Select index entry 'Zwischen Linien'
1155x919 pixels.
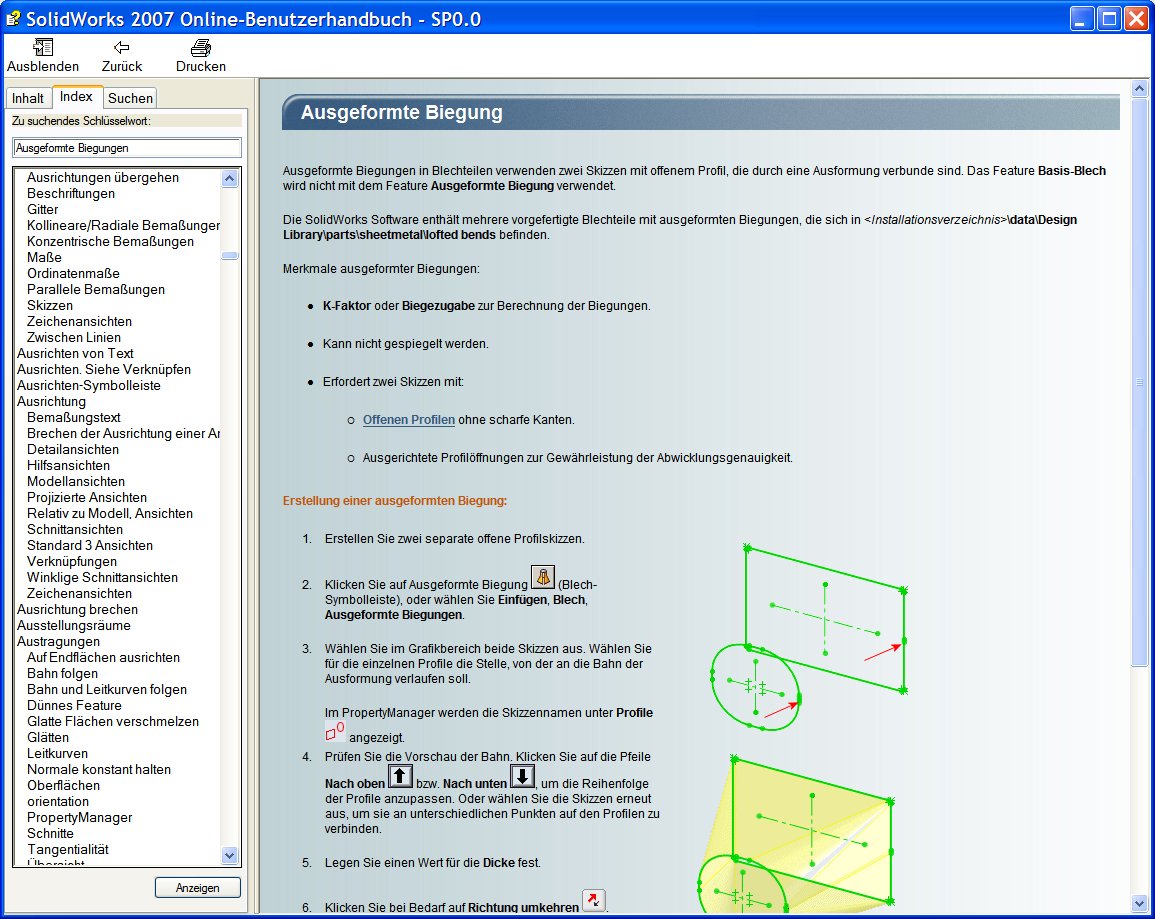[74, 337]
